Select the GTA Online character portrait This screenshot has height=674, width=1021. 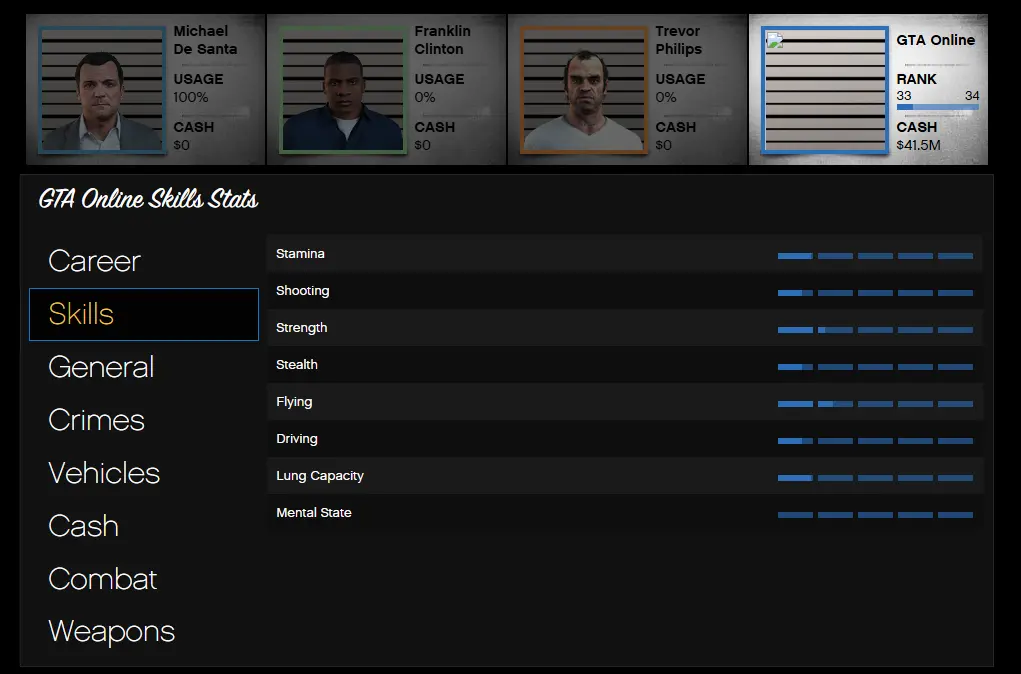825,90
